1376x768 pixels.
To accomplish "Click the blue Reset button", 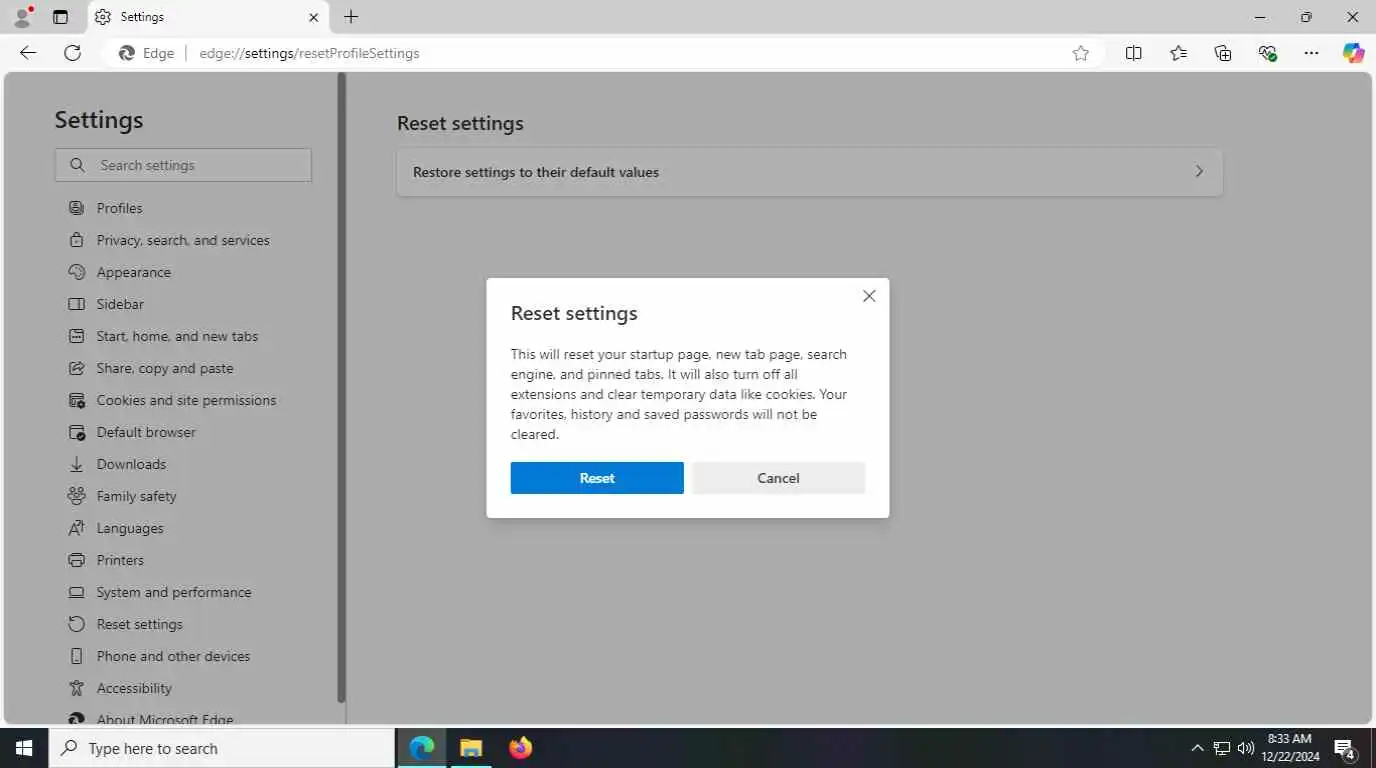I will point(597,478).
